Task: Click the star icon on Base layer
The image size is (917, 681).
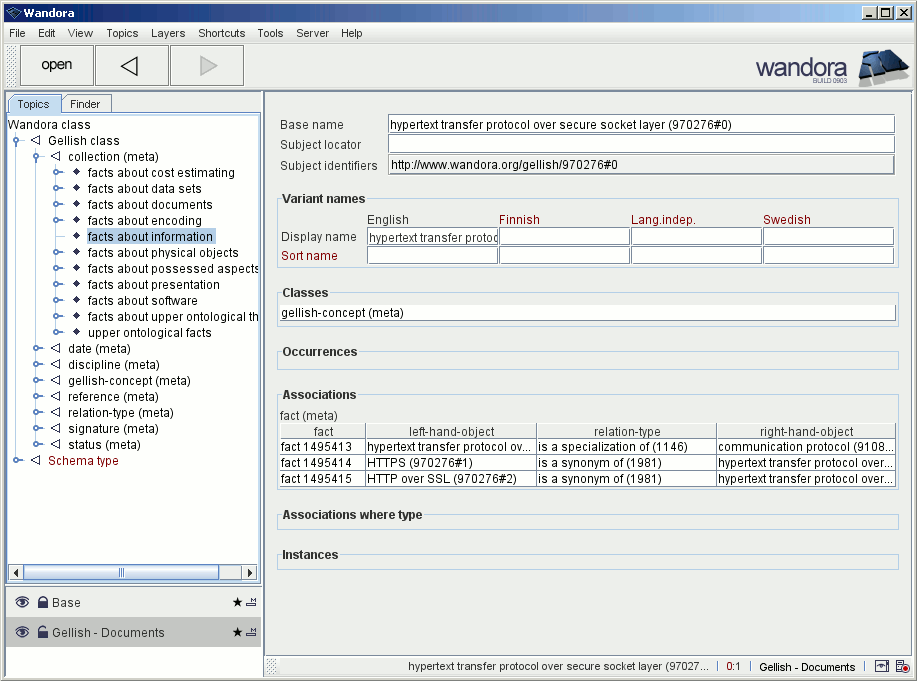Action: pos(237,603)
